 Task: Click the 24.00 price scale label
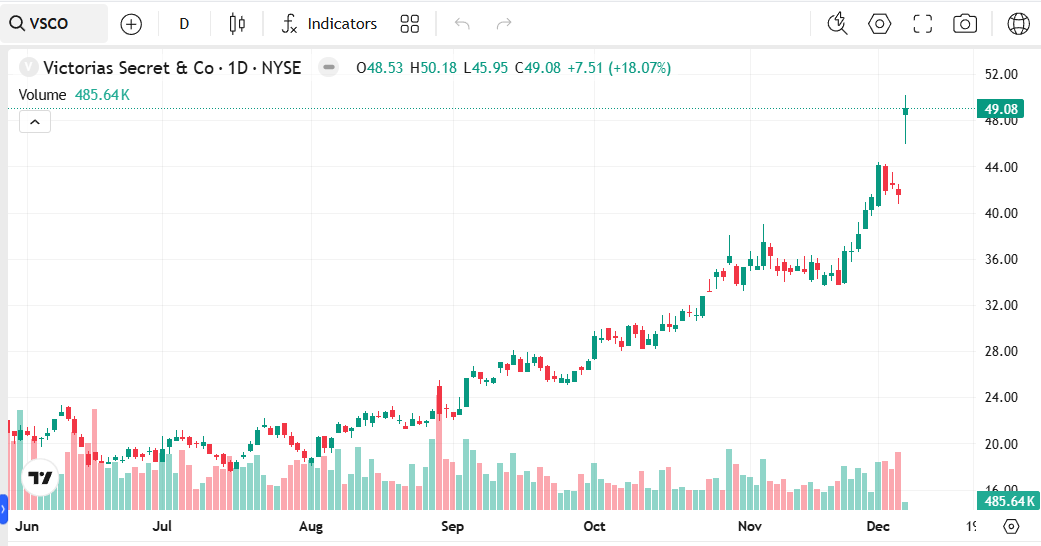(x=1001, y=397)
